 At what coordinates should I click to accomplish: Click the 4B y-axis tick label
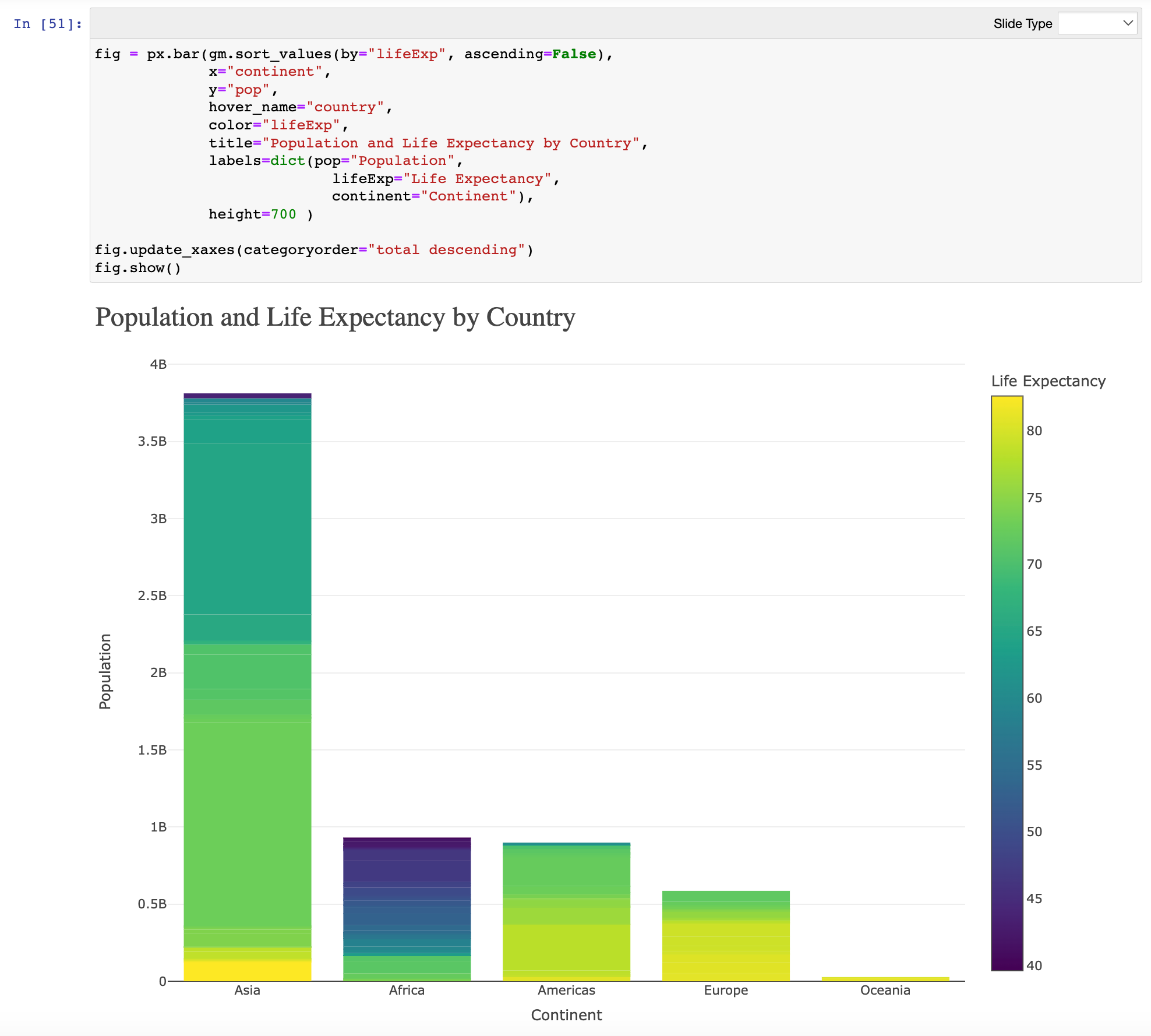point(158,365)
